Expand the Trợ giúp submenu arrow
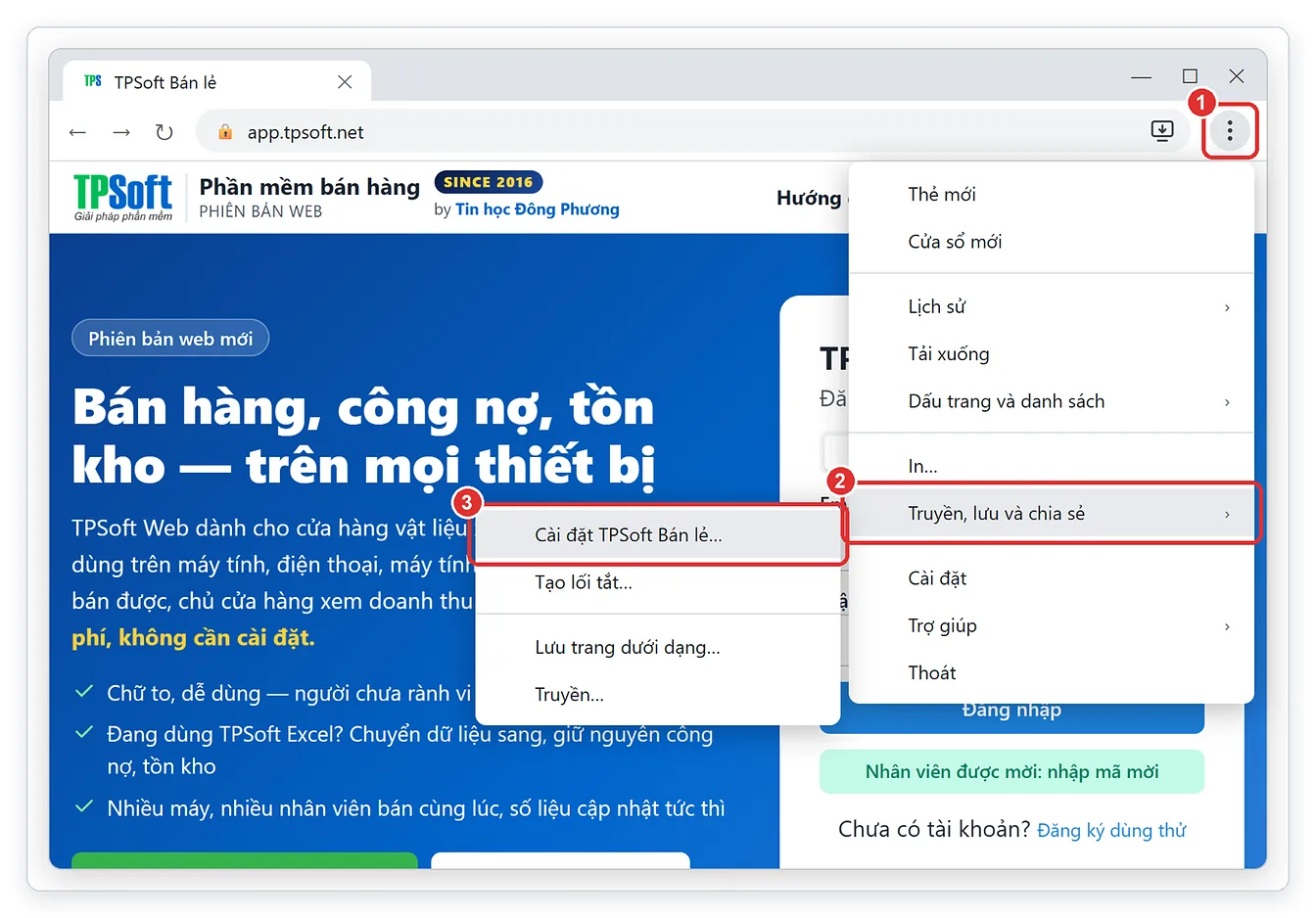 click(x=1227, y=626)
